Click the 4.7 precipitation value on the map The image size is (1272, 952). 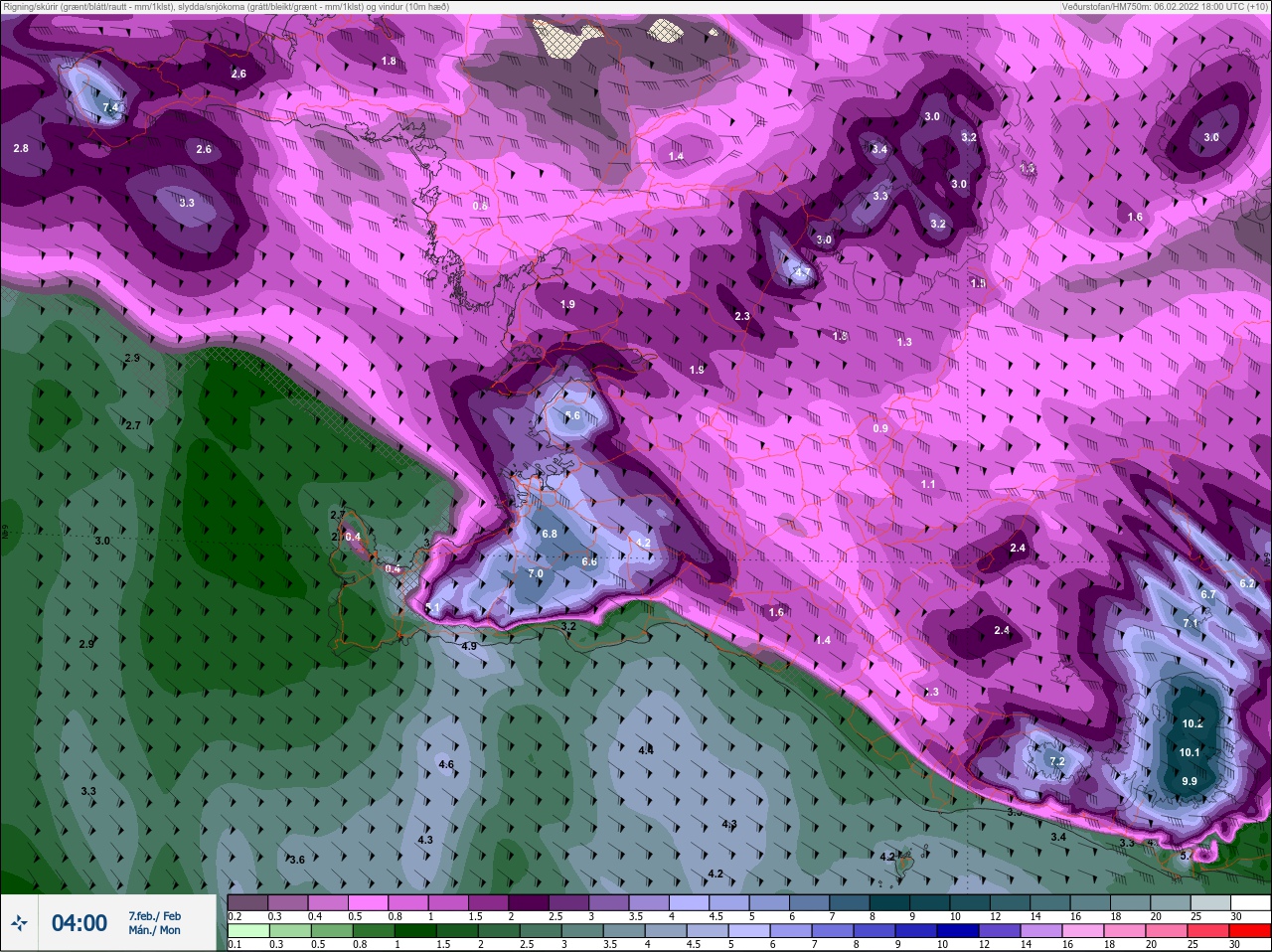[803, 272]
